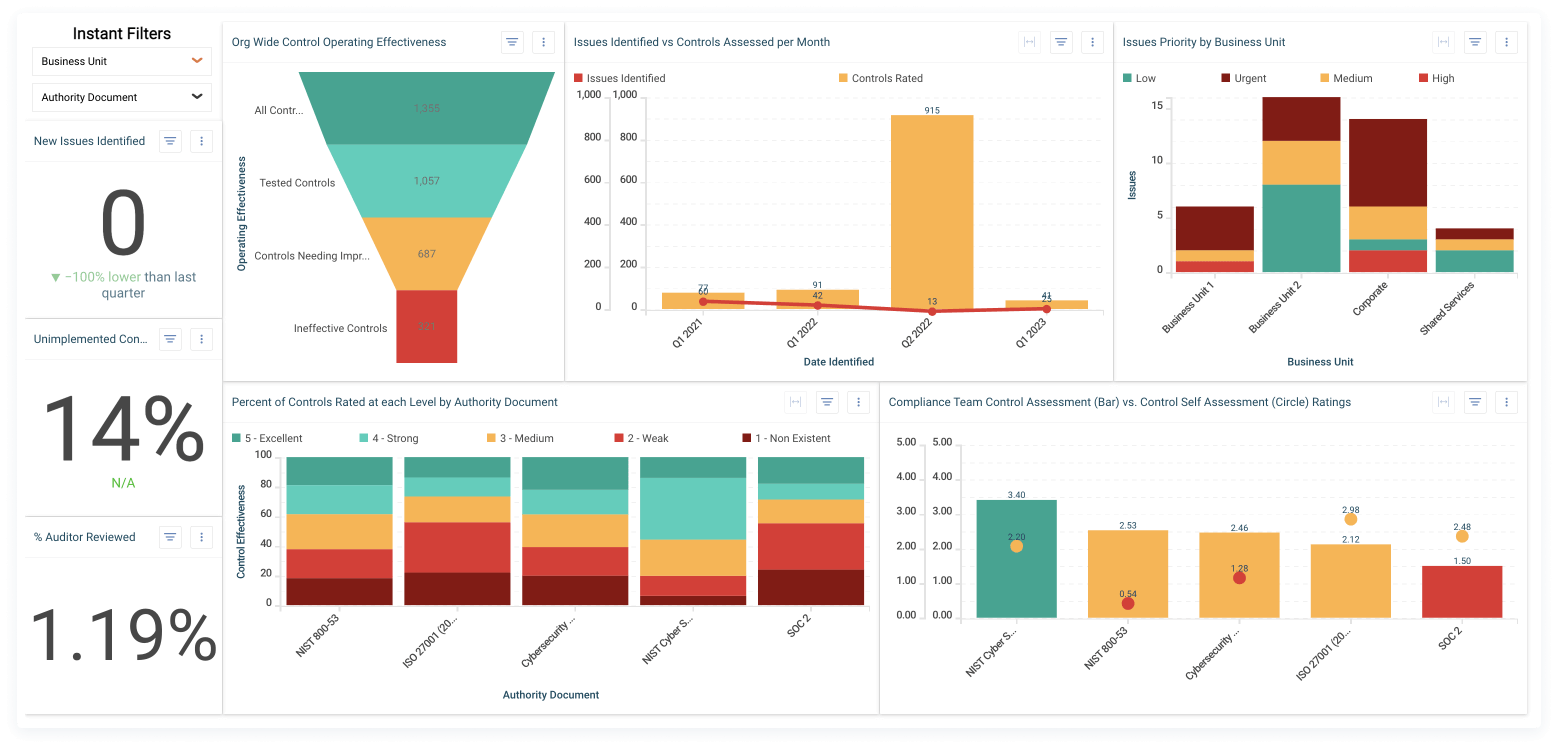Expand the Authority Document filter dropdown

pos(121,97)
